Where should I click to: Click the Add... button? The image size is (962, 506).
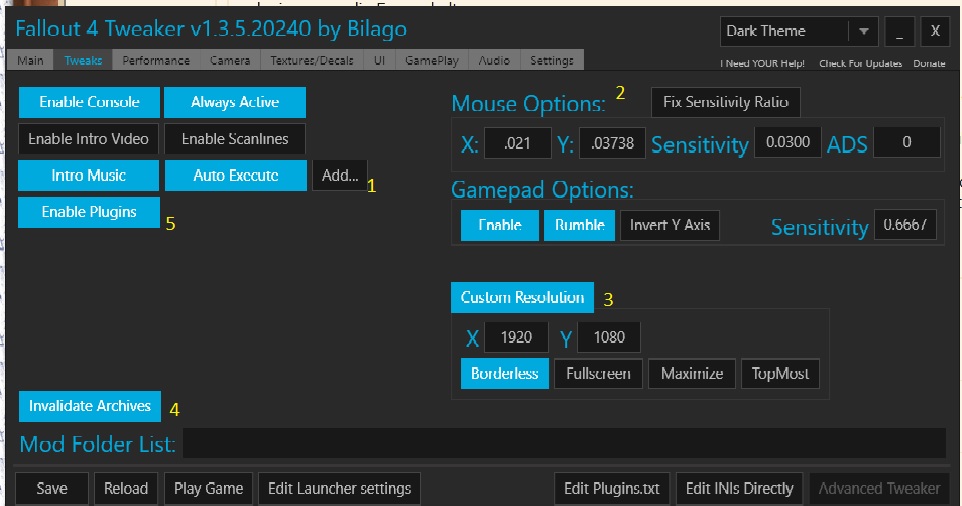click(x=340, y=175)
